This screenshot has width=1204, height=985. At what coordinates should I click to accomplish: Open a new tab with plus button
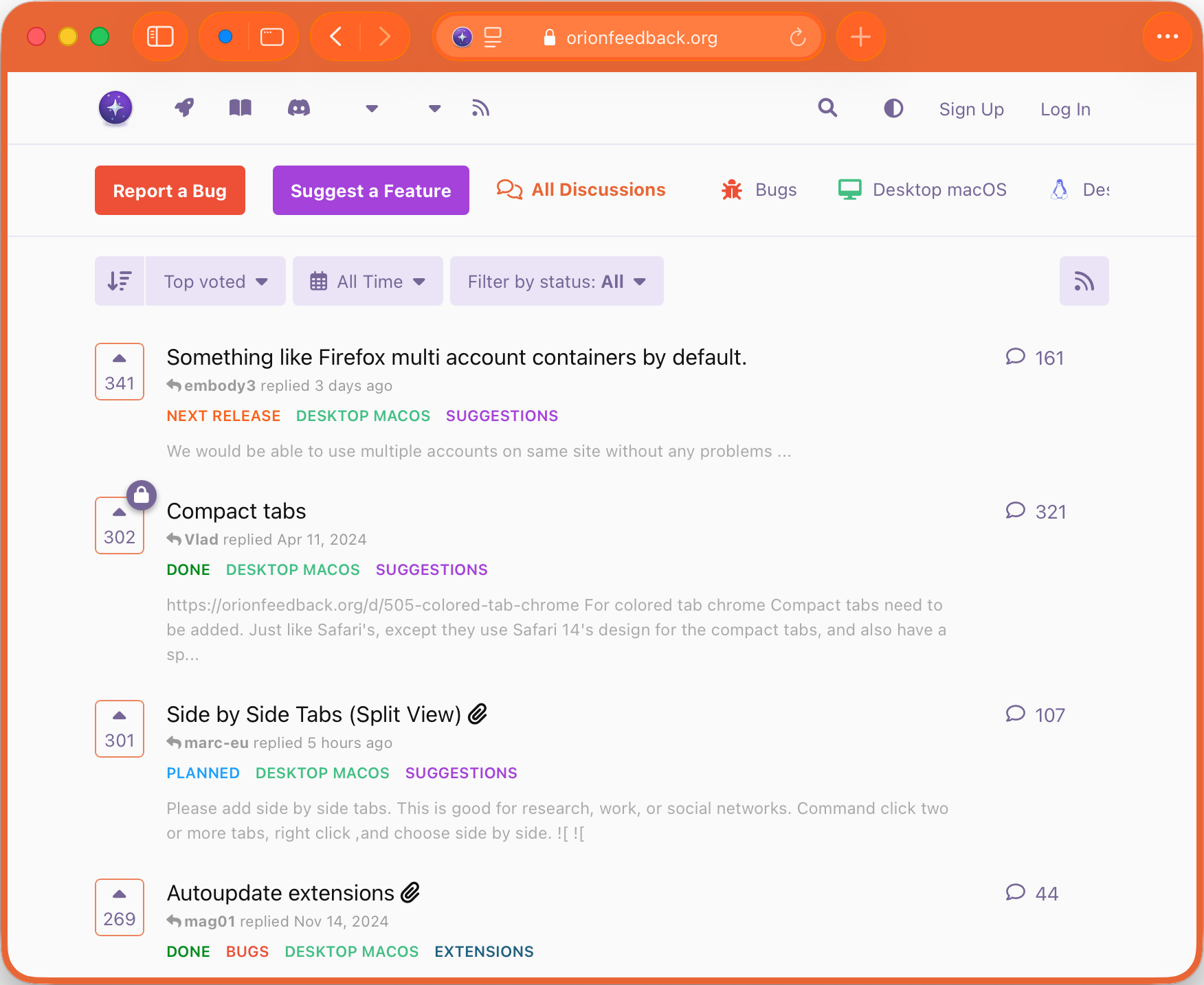tap(860, 36)
